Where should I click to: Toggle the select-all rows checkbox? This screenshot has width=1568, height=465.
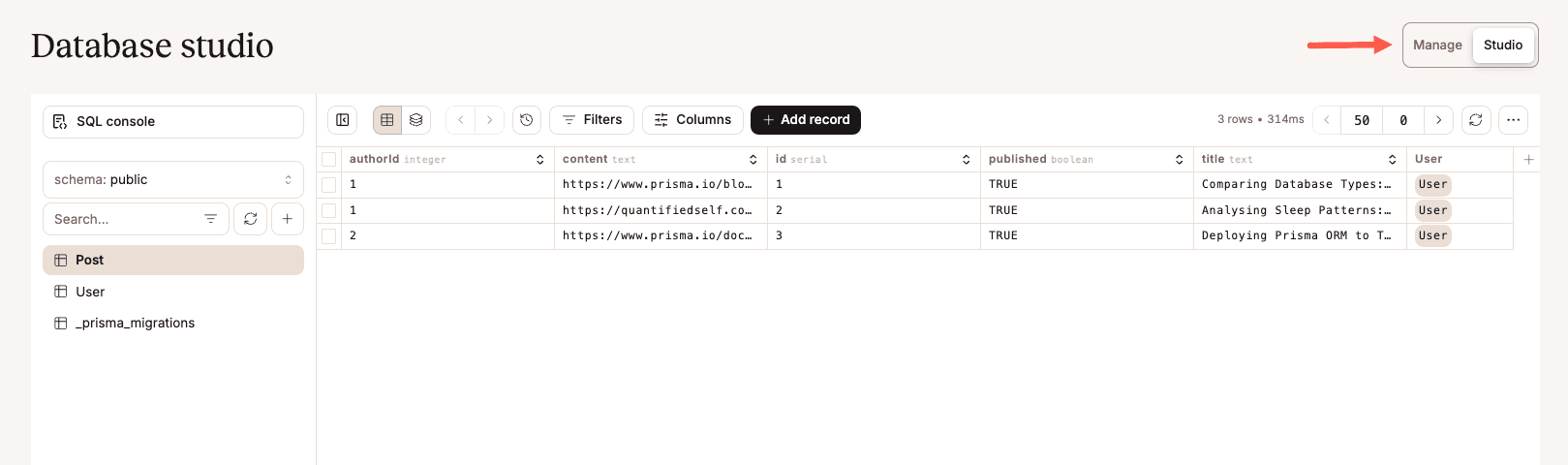tap(329, 160)
